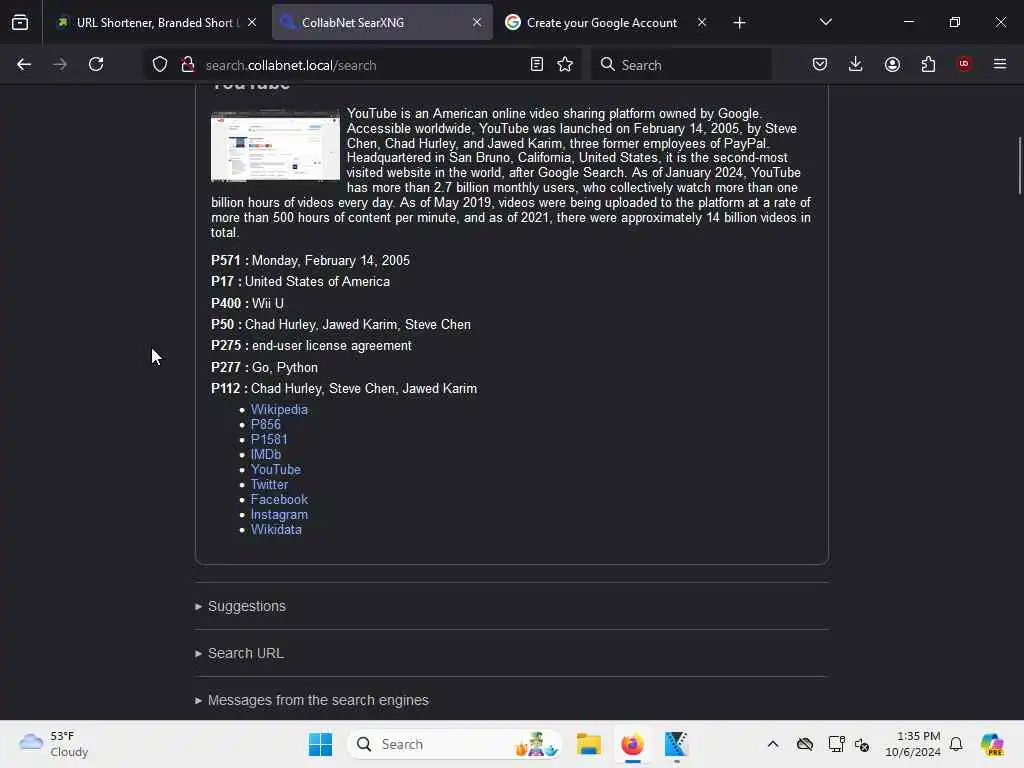
Task: Click the 'P275 : end-user license agreement' text
Action: click(x=312, y=345)
